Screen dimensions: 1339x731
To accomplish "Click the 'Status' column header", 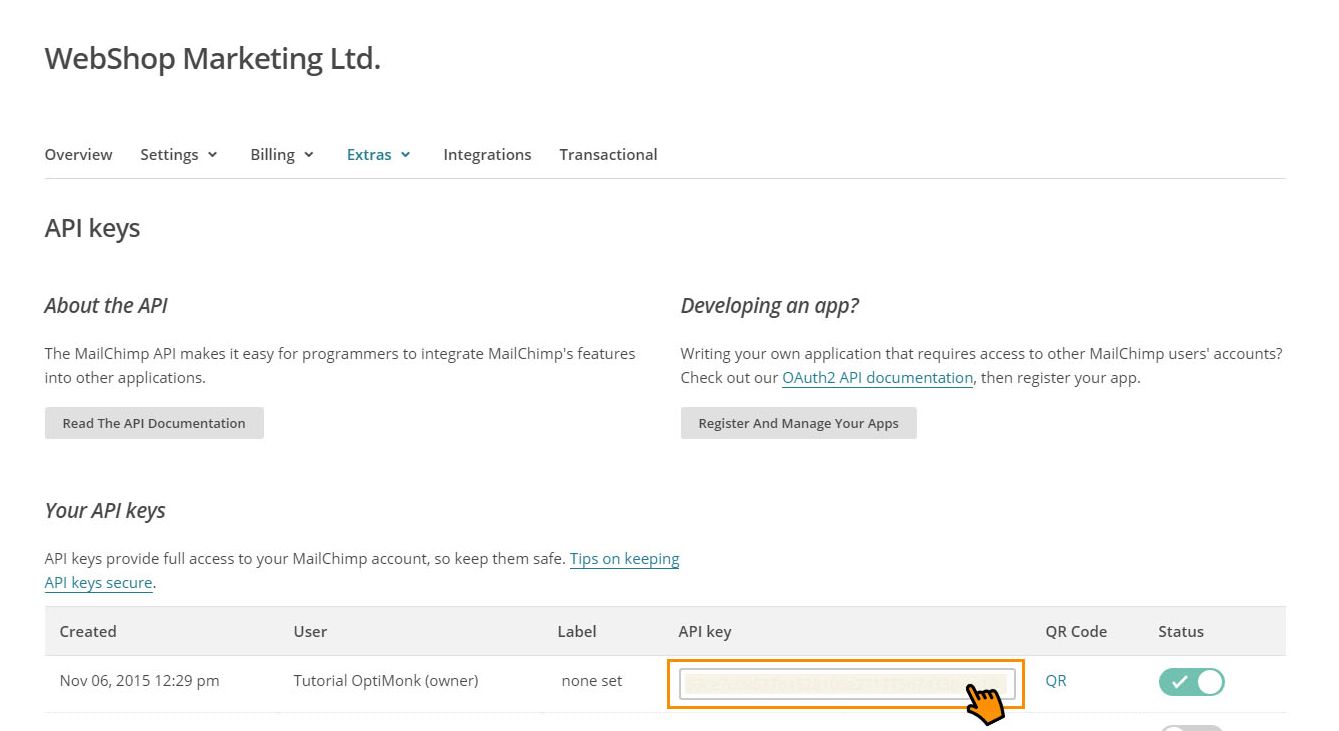I will (1181, 631).
